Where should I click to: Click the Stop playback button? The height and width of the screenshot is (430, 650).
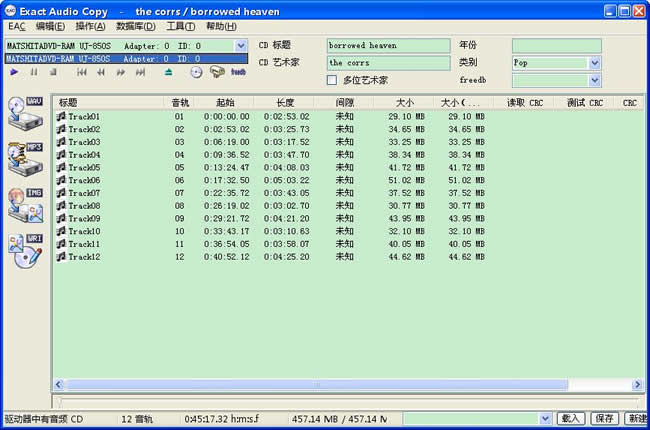pyautogui.click(x=53, y=72)
